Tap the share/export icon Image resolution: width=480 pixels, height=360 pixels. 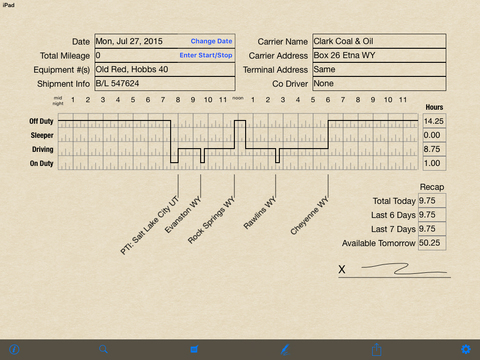click(x=376, y=349)
